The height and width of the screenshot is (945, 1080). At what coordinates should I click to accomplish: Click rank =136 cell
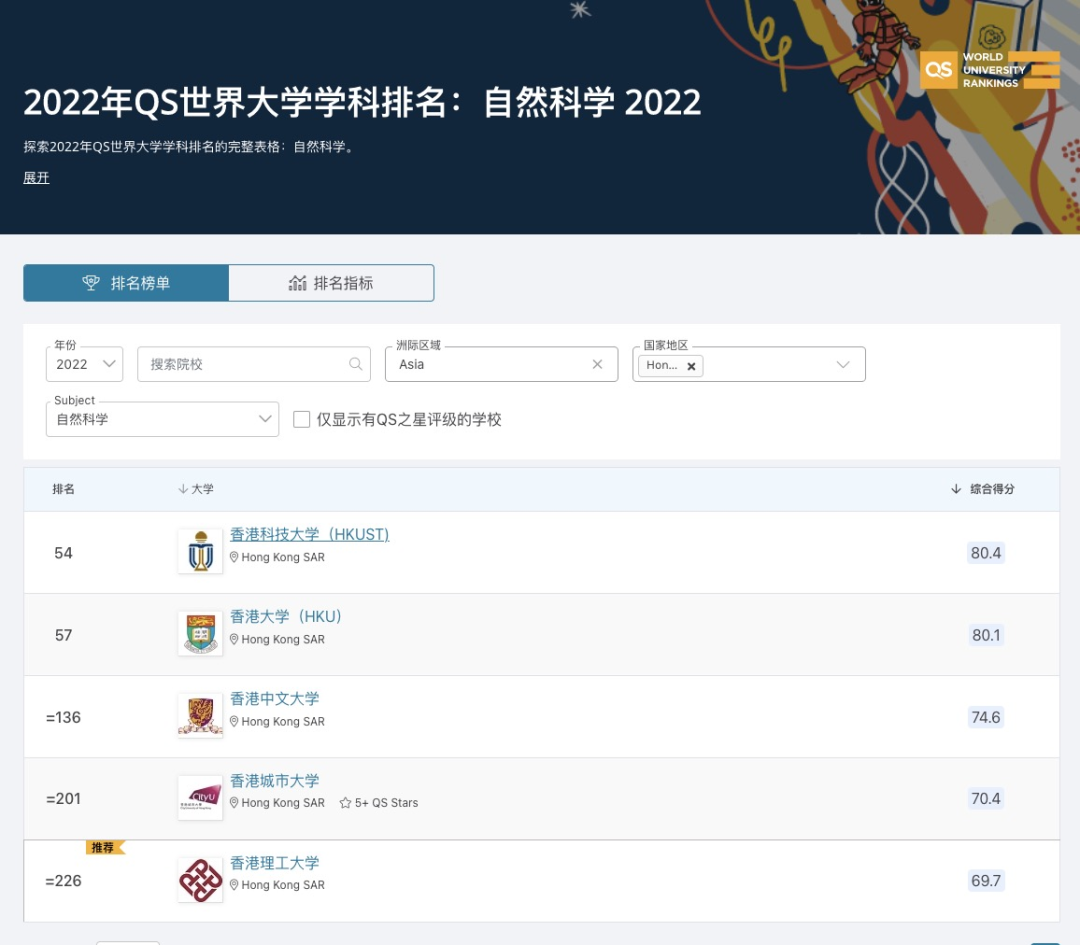click(63, 718)
